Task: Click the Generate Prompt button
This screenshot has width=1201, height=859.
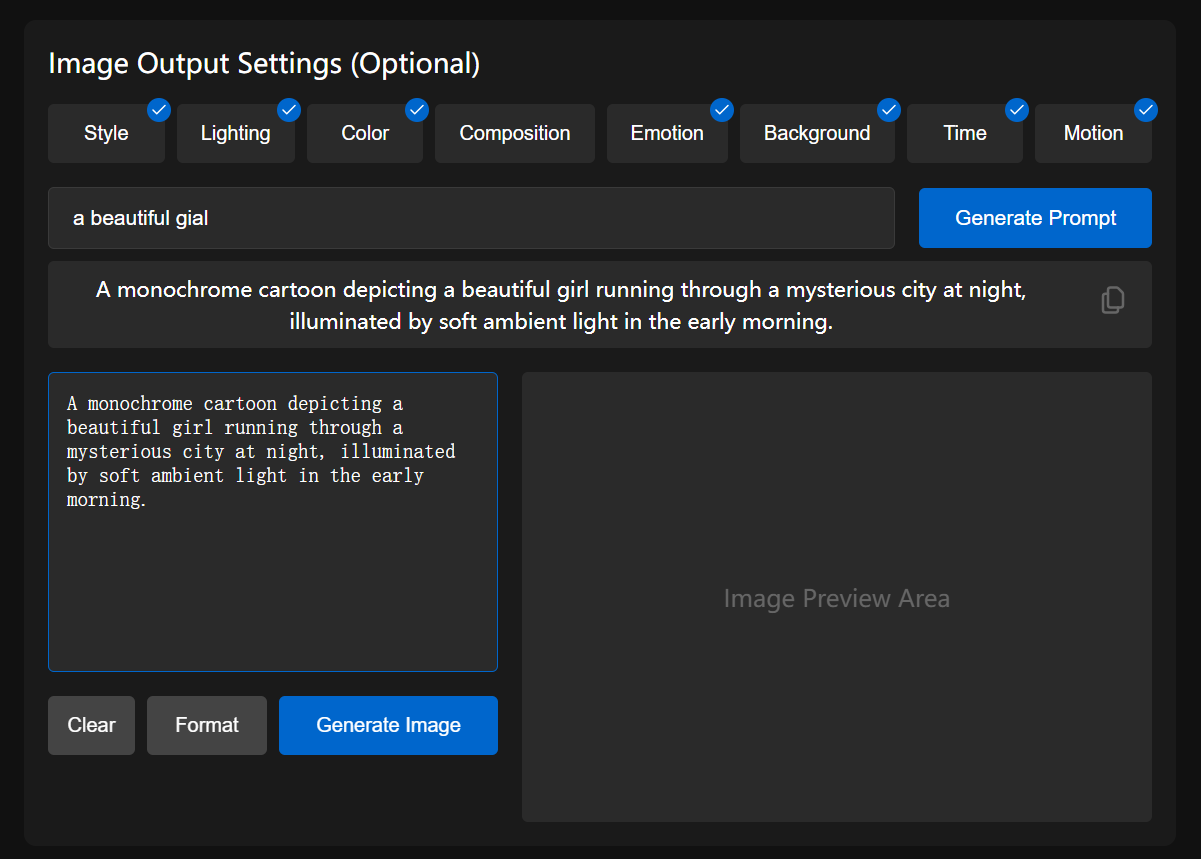Action: (1035, 218)
